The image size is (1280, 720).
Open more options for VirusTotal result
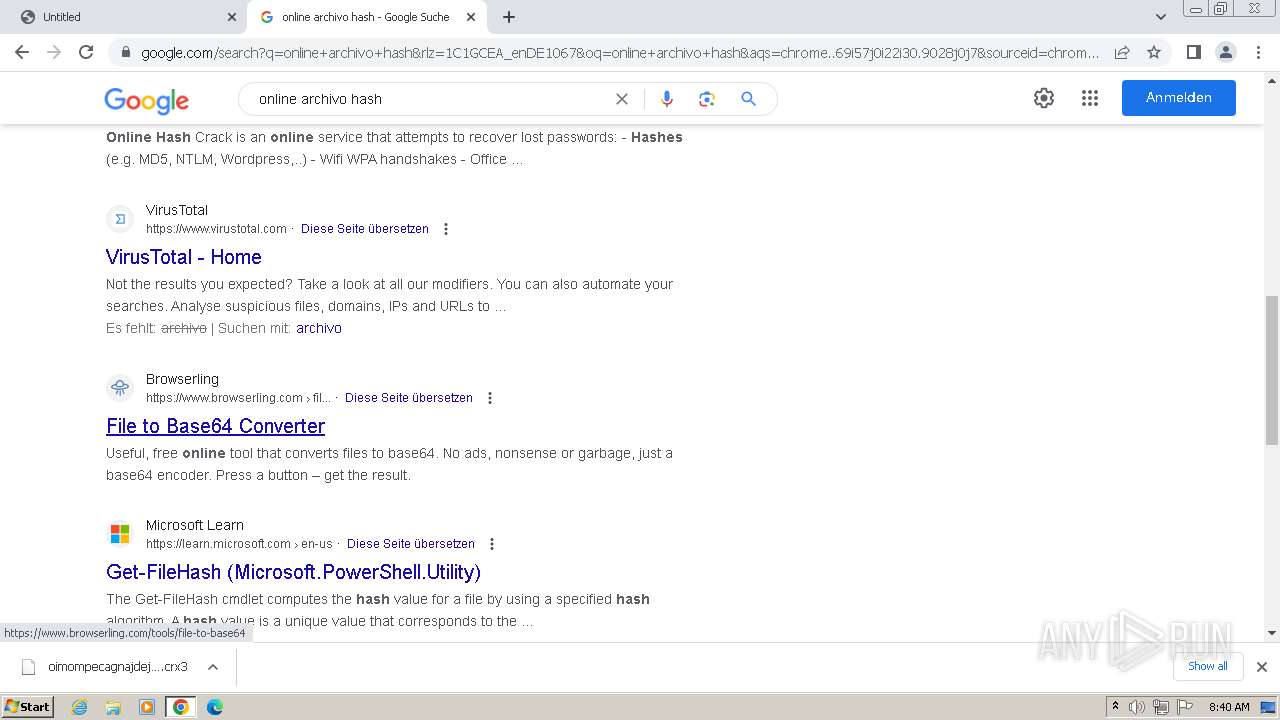(446, 229)
